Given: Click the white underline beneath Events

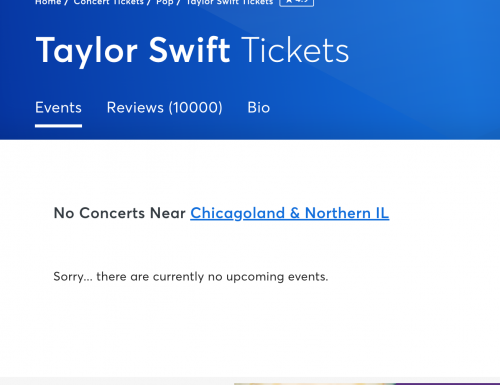Looking at the screenshot, I should coord(58,126).
